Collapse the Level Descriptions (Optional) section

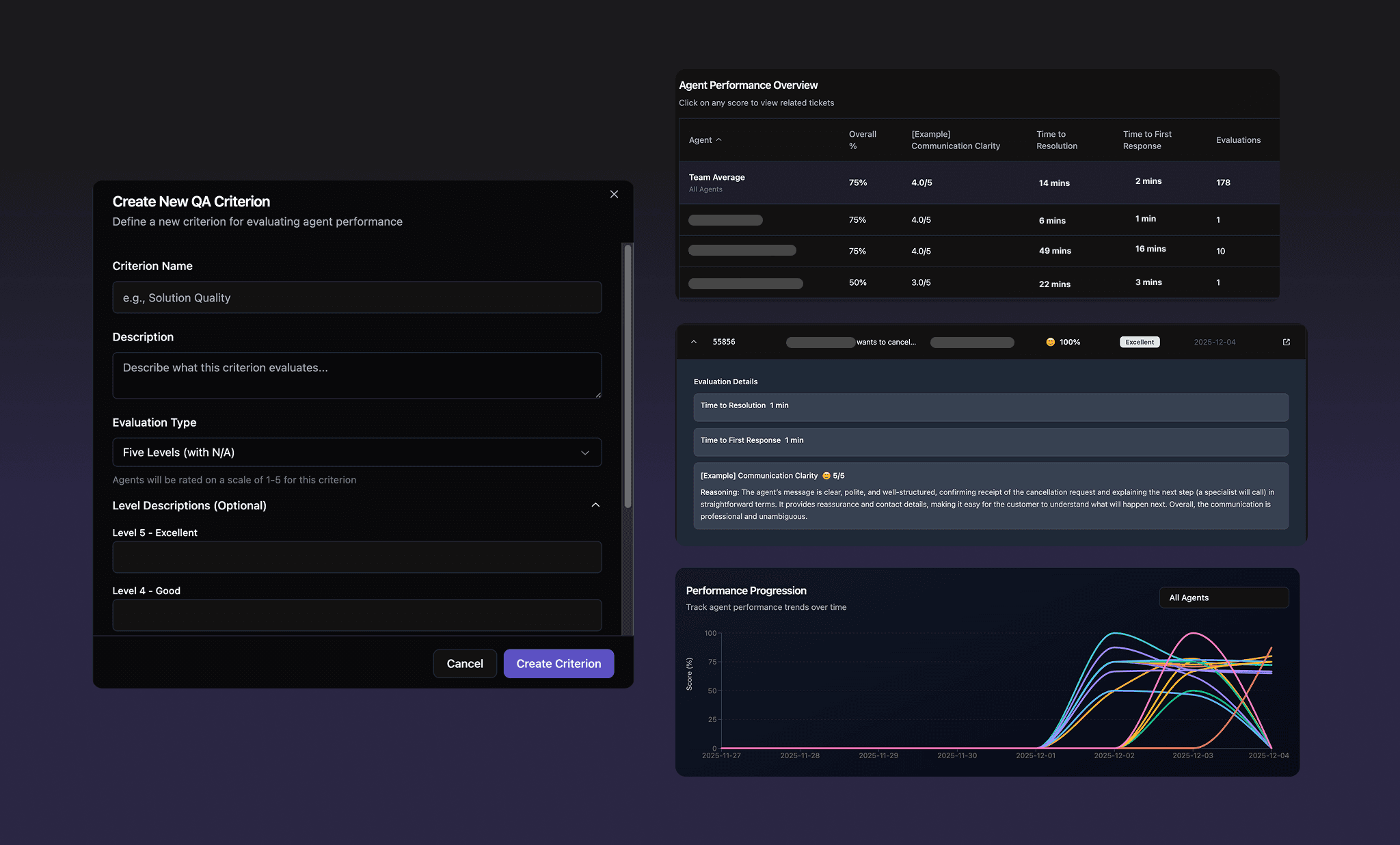click(595, 505)
